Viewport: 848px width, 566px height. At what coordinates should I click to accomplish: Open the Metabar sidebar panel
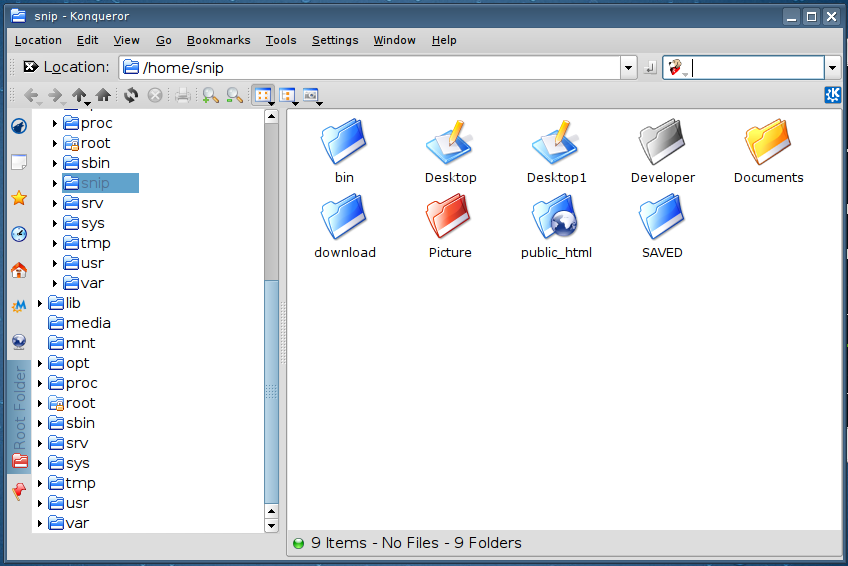tap(19, 306)
